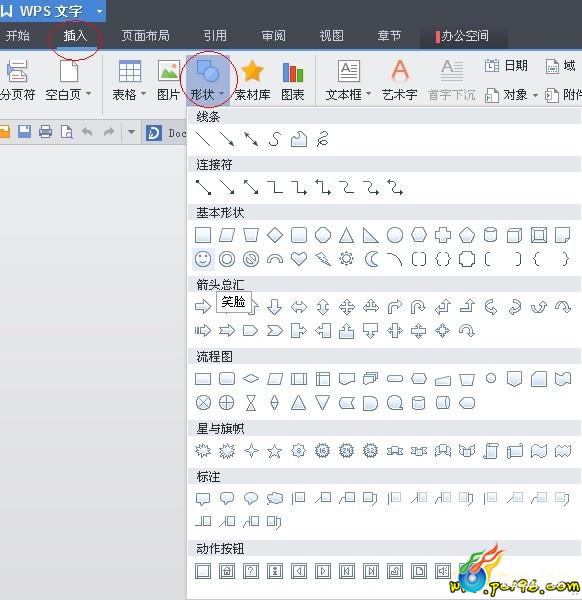Pick the flowchart Or circle
Screen dimensions: 582x600
[227, 403]
